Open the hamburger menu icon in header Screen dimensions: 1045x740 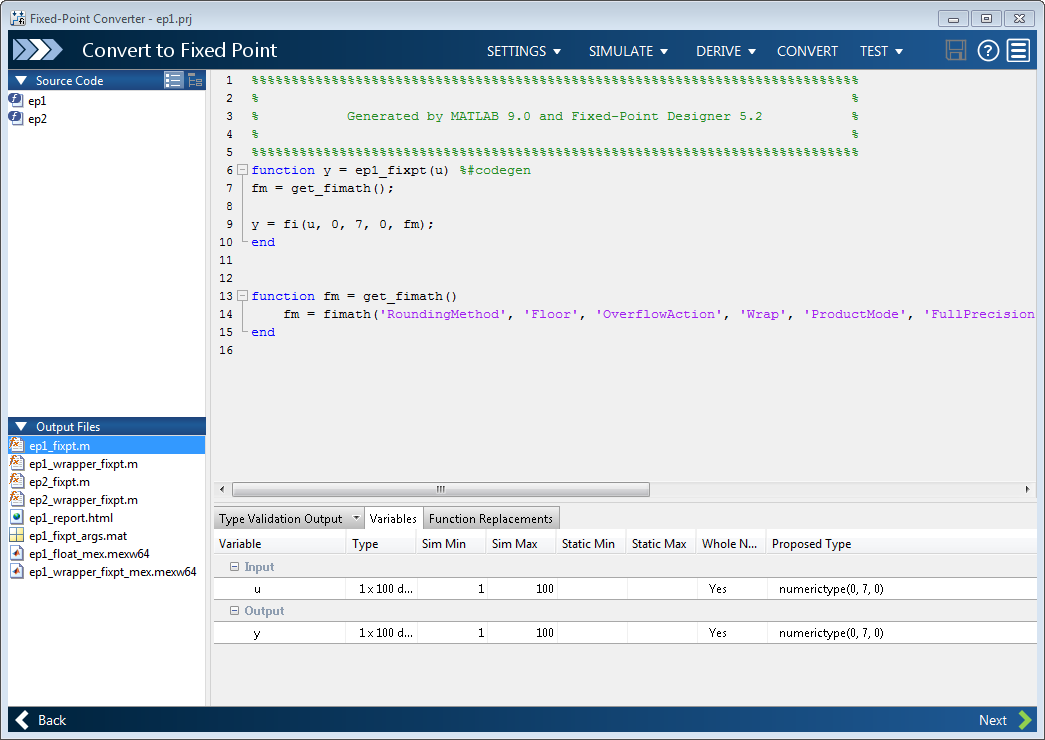click(1018, 51)
